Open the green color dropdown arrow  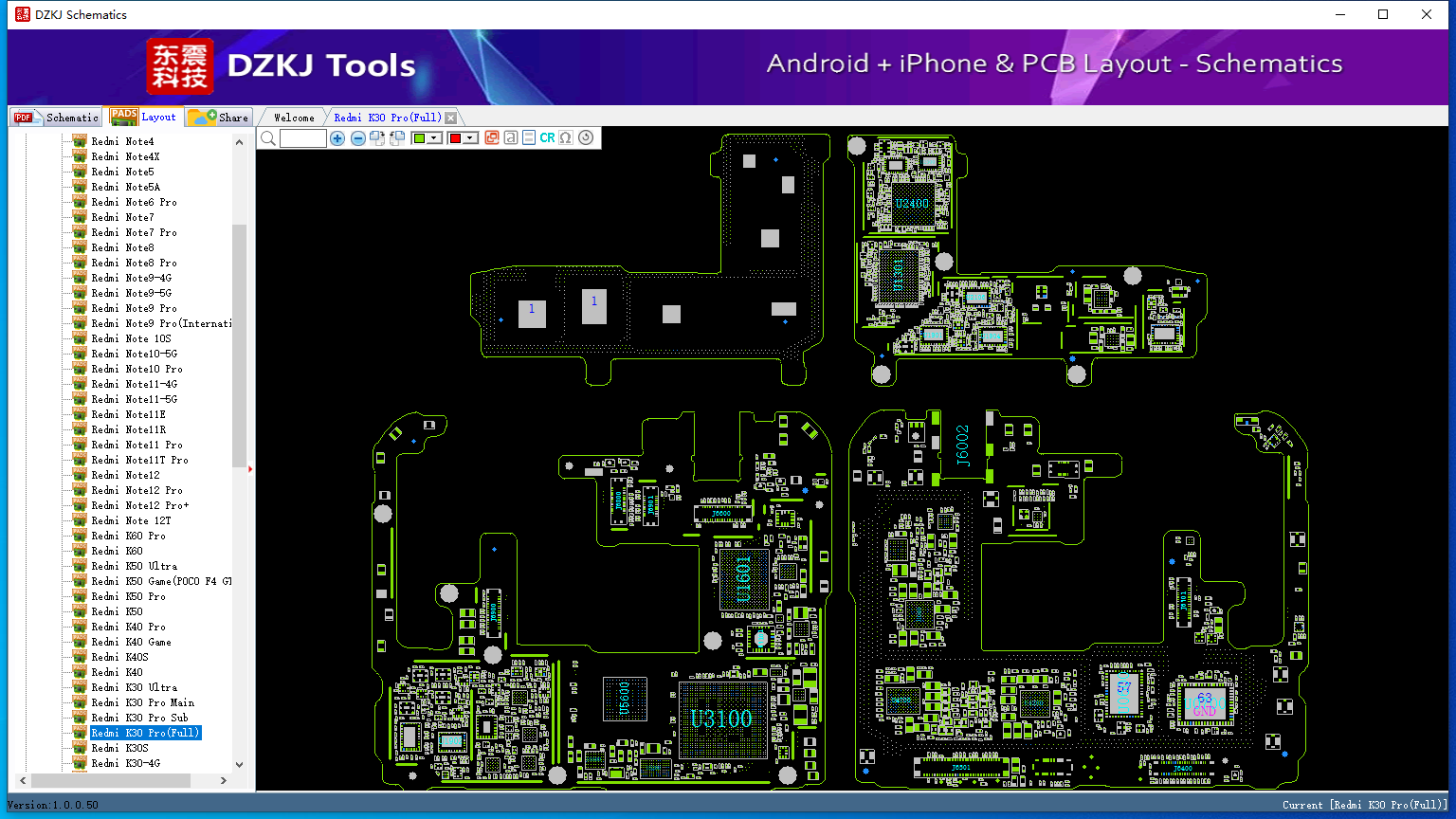[434, 138]
